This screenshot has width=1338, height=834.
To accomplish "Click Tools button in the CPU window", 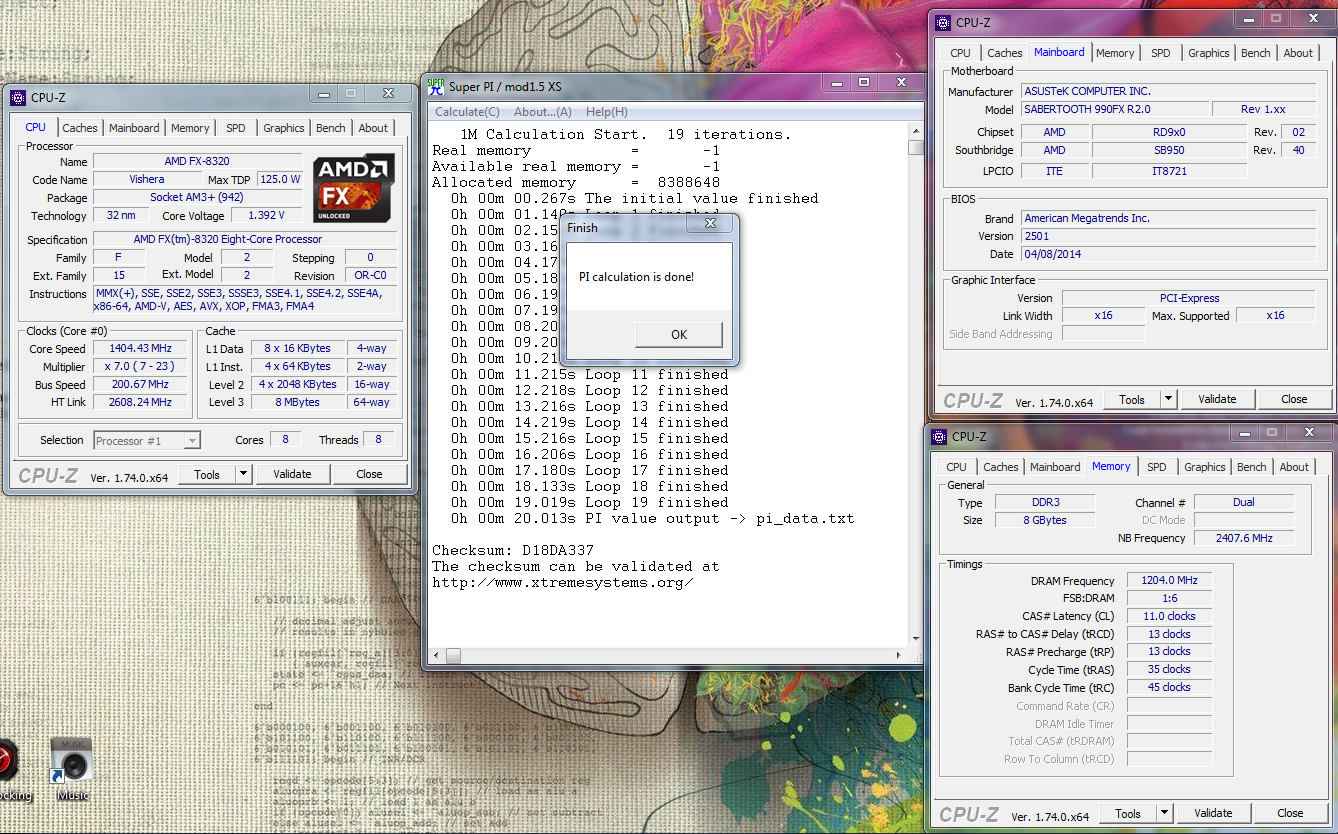I will tap(207, 474).
